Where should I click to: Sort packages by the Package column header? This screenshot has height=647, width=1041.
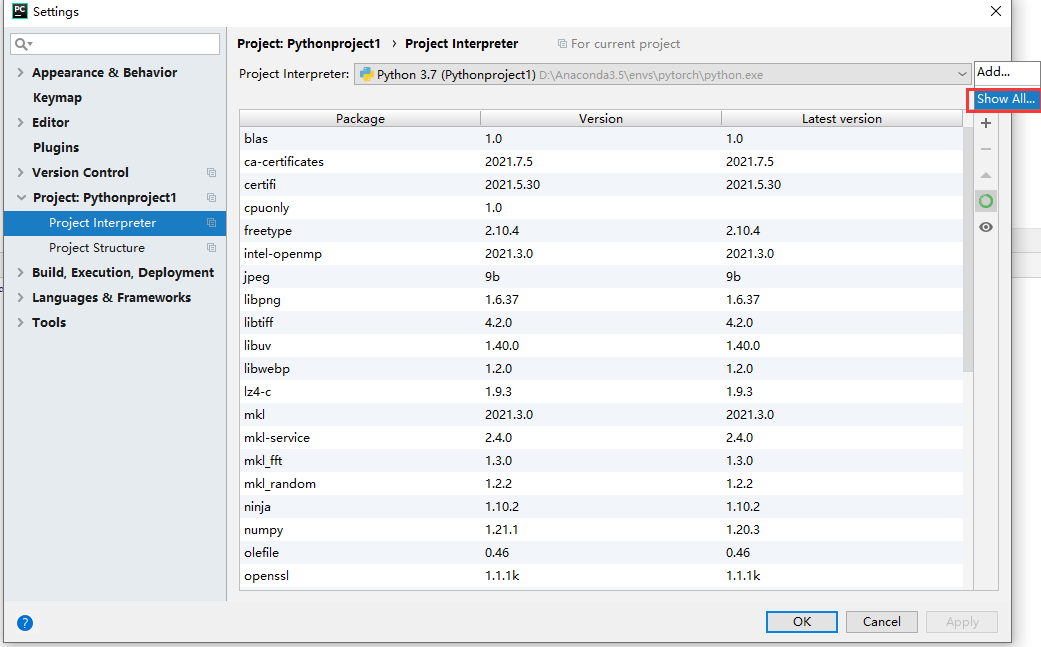click(360, 119)
